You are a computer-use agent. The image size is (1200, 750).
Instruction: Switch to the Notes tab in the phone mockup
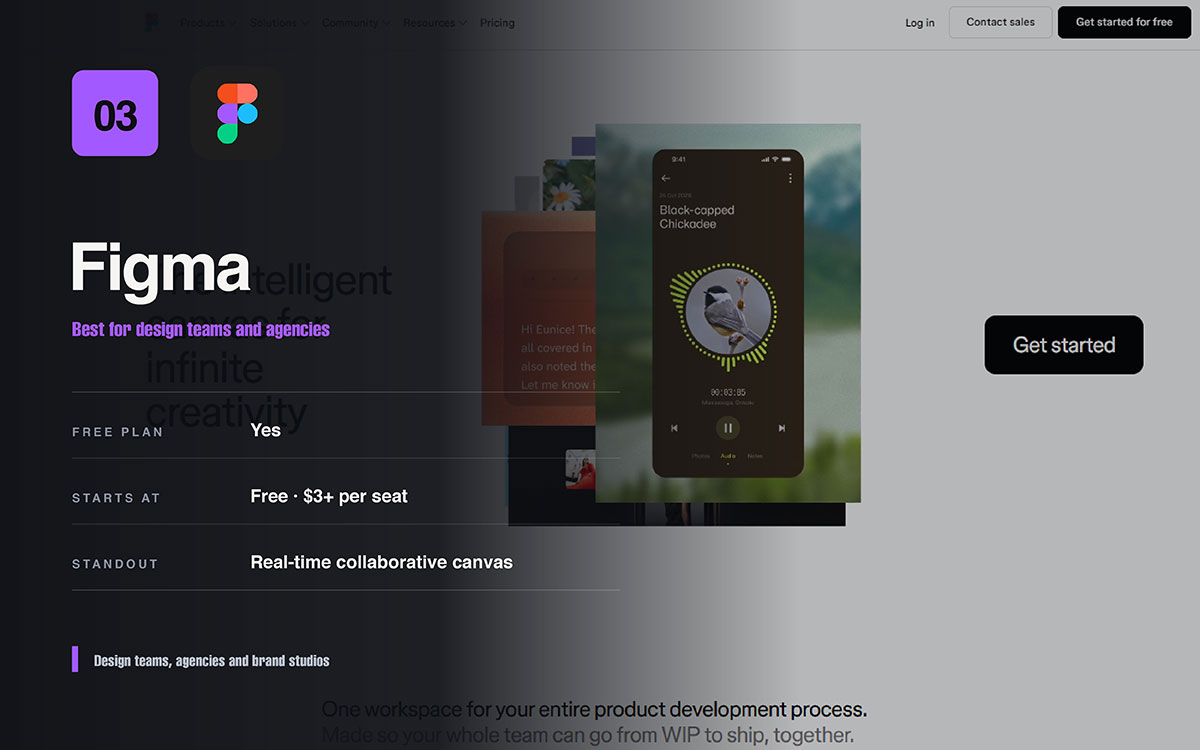pyautogui.click(x=755, y=456)
